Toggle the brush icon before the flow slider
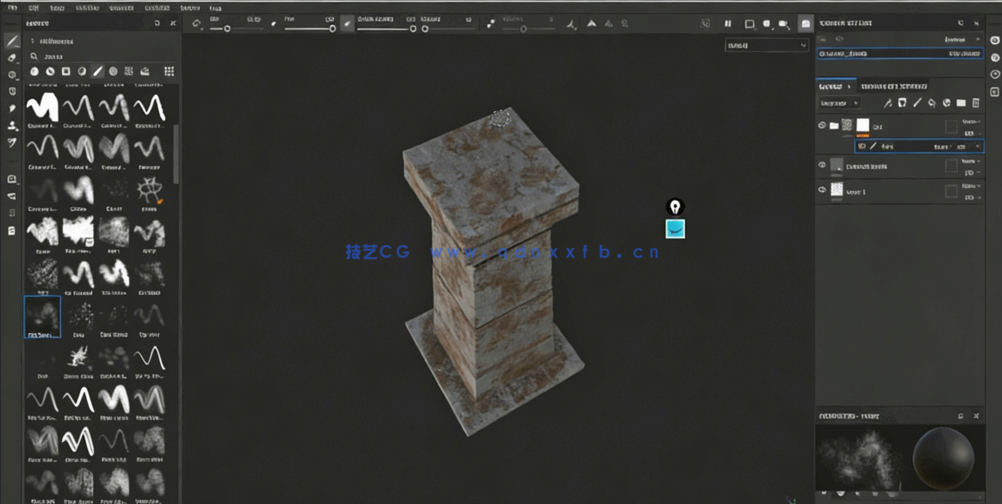1002x504 pixels. [274, 24]
